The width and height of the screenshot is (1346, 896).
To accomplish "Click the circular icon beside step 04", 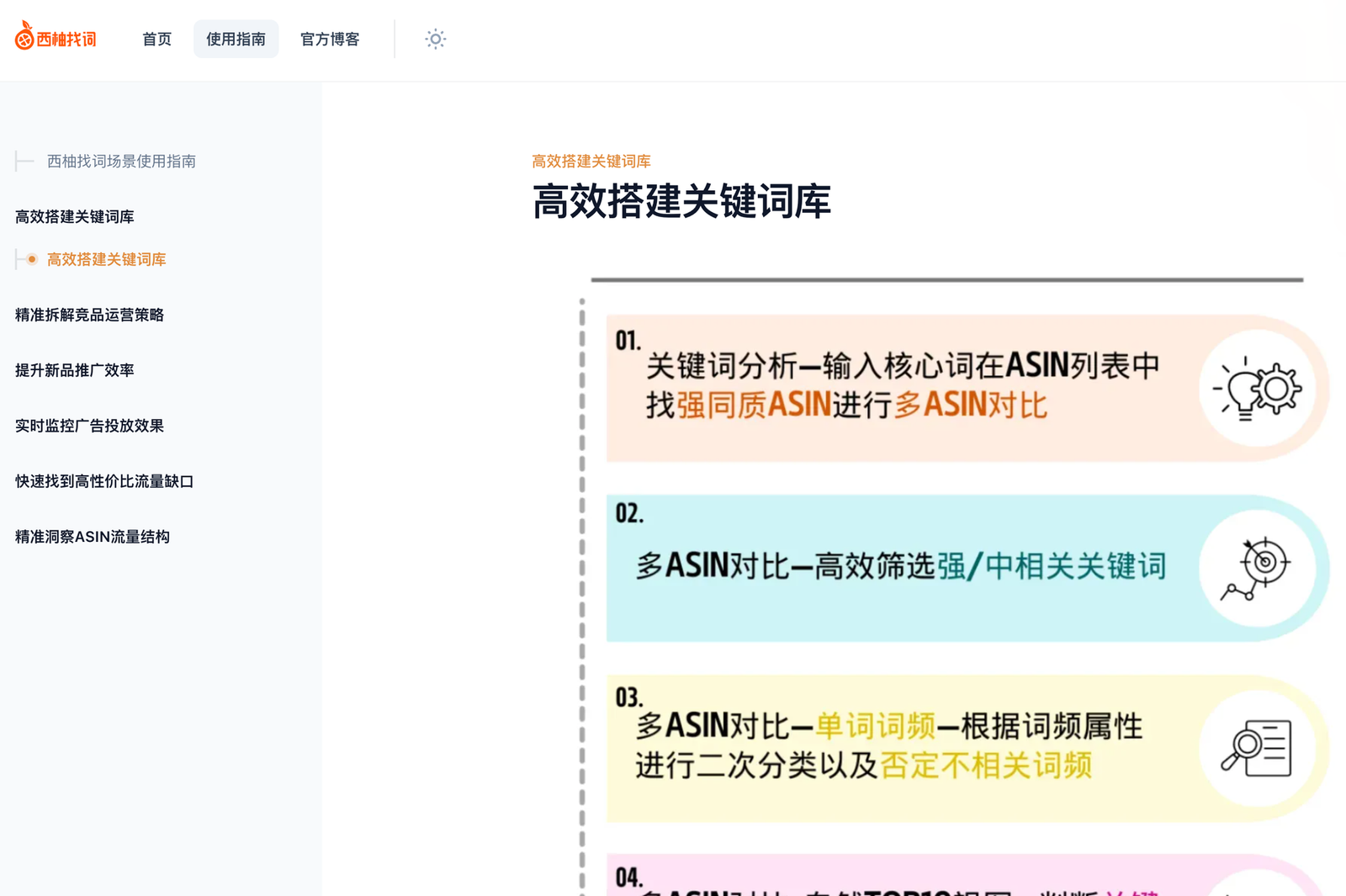I will [1259, 890].
